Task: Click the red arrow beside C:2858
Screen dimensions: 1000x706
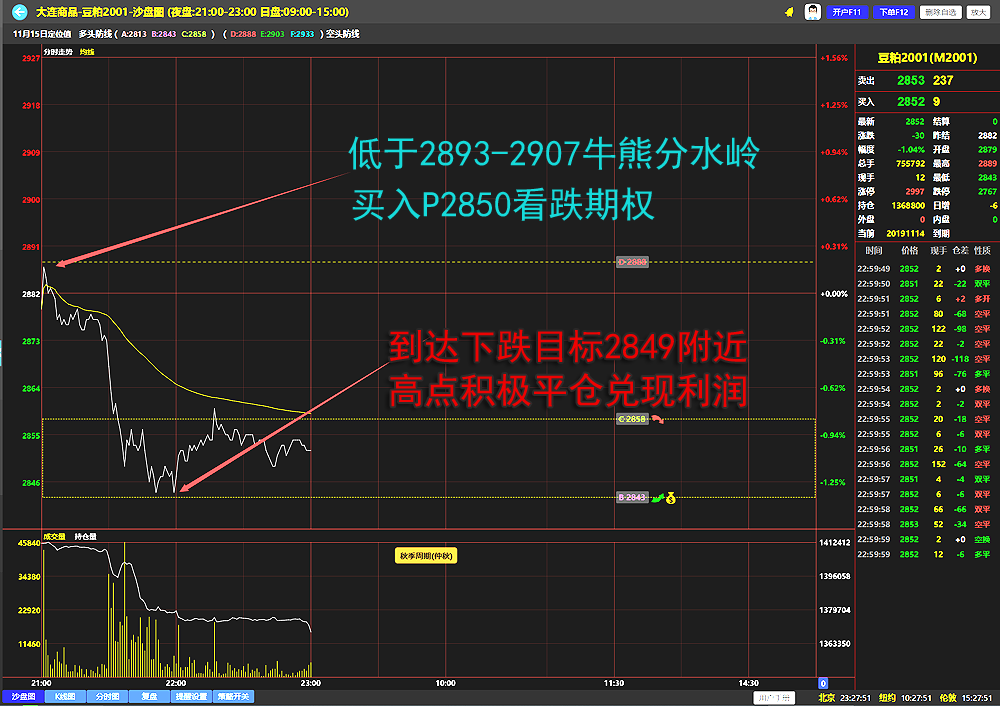Action: [658, 419]
